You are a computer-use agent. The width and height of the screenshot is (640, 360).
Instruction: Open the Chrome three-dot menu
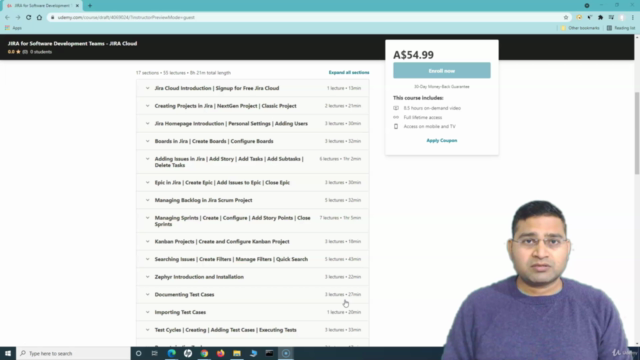(633, 18)
